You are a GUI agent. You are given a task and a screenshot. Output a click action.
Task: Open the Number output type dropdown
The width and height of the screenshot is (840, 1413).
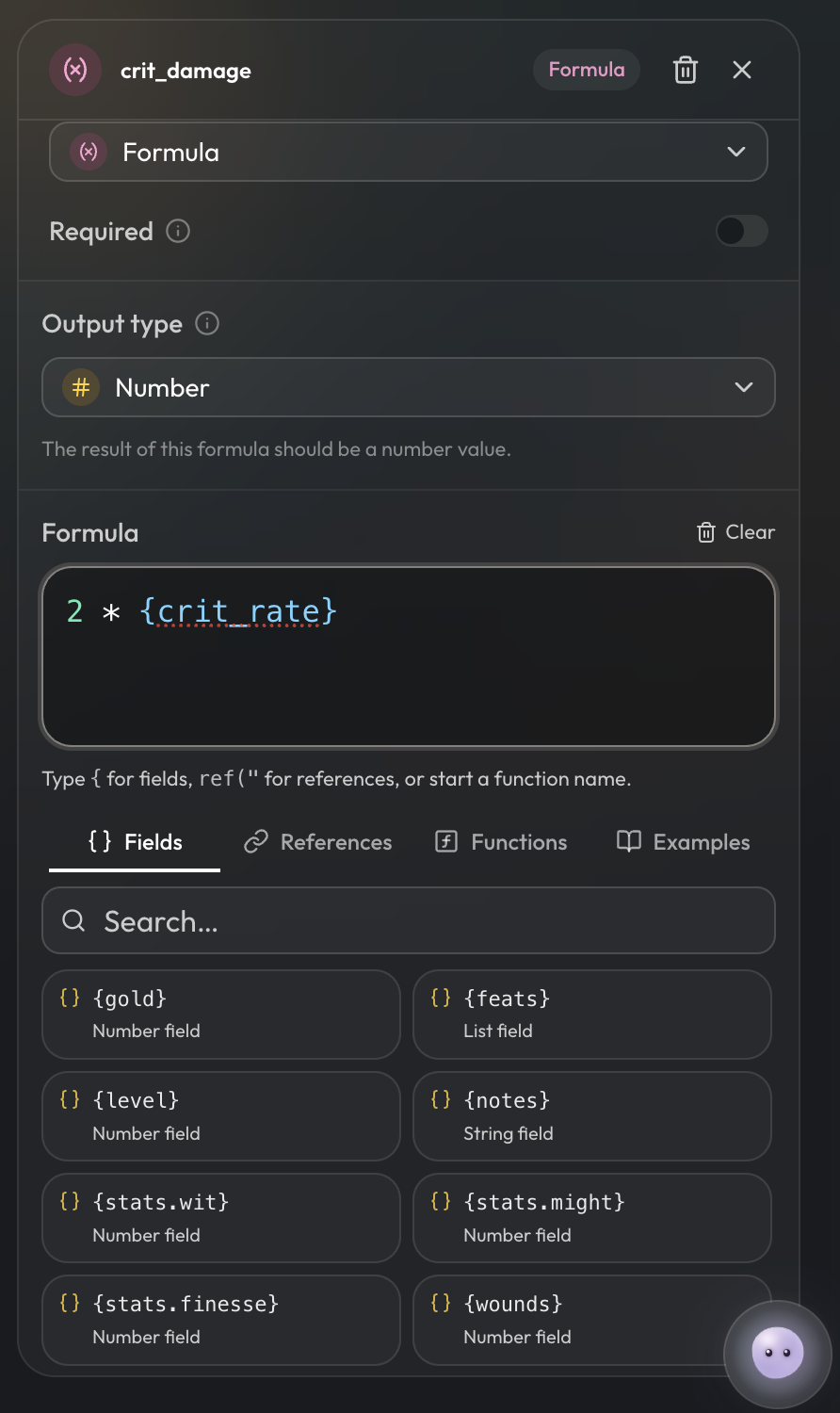(x=409, y=387)
